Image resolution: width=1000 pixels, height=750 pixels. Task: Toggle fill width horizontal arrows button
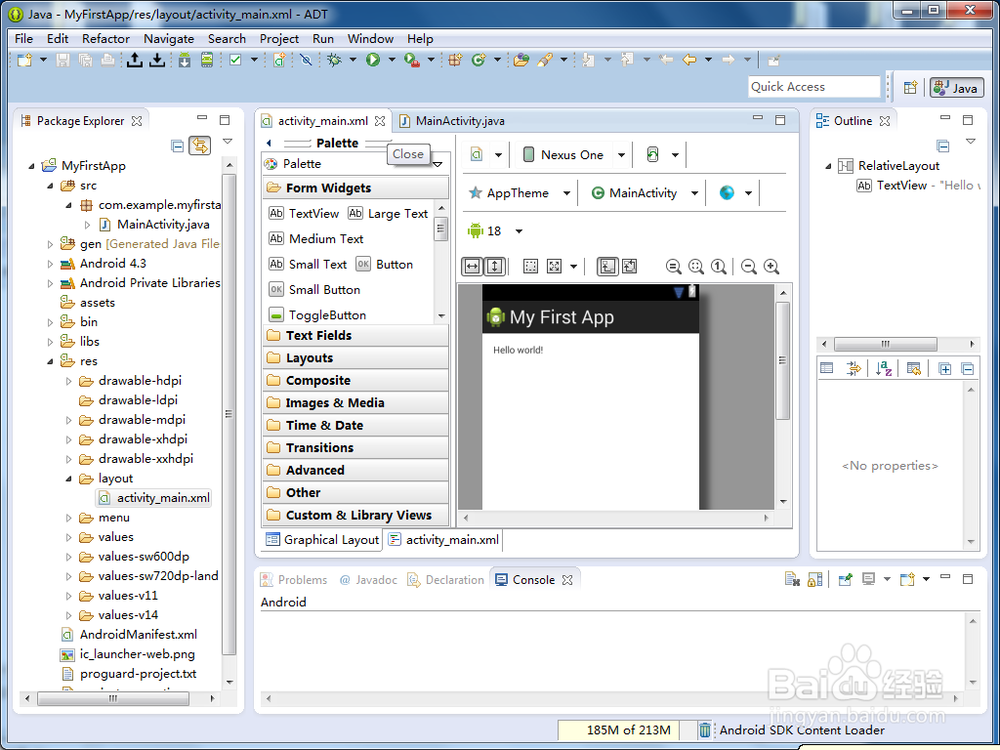coord(472,267)
